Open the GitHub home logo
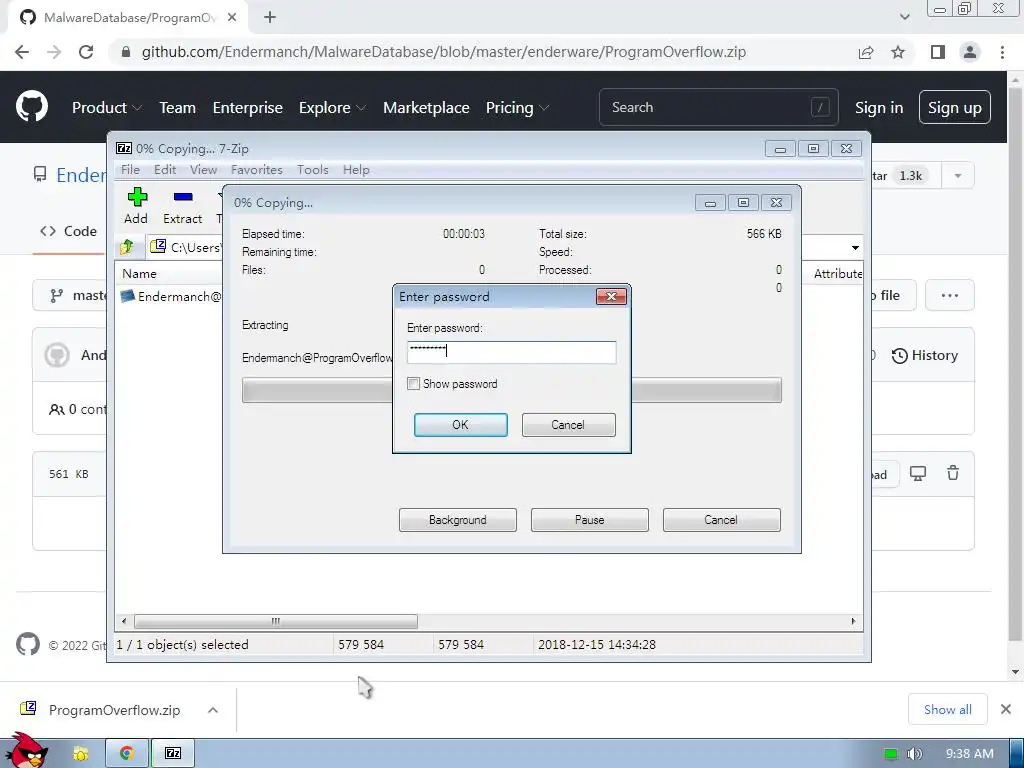This screenshot has height=768, width=1024. 31,107
